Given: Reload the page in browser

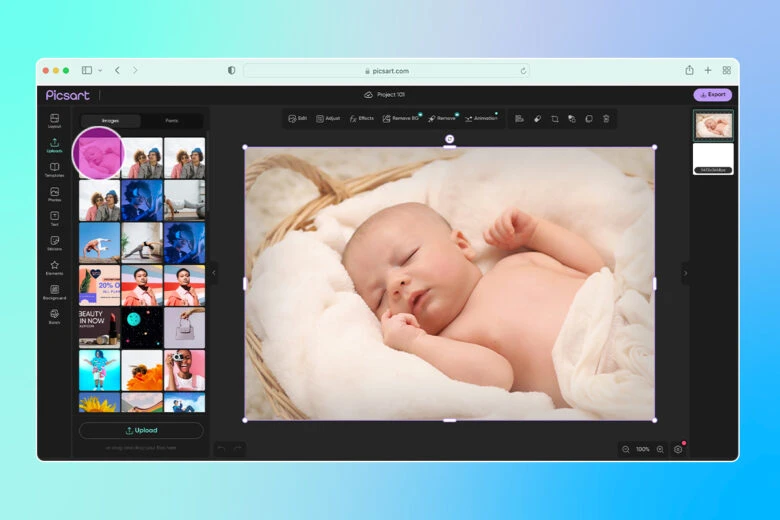Looking at the screenshot, I should click(523, 71).
